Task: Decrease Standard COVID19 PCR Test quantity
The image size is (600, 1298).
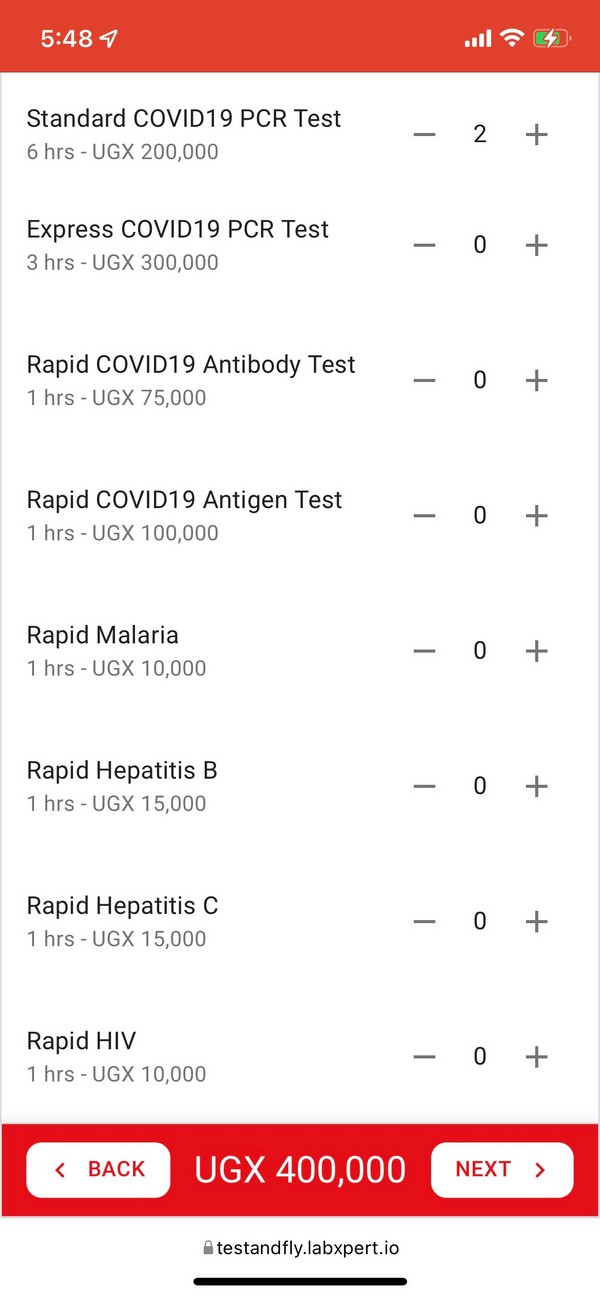Action: coord(424,135)
